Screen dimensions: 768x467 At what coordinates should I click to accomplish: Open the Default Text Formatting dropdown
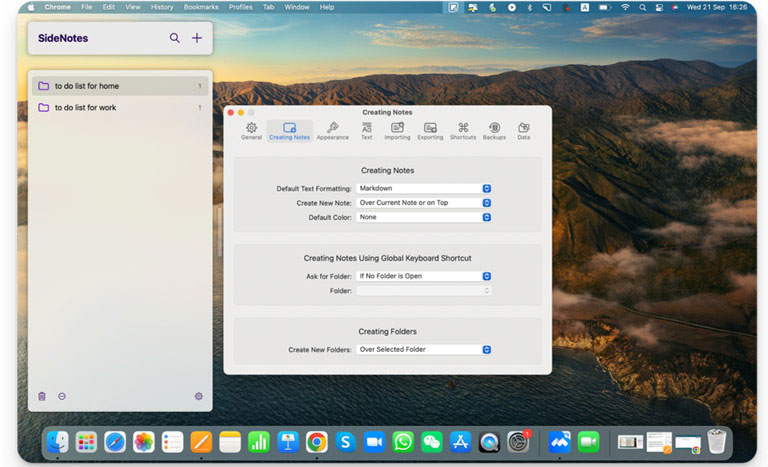(424, 188)
